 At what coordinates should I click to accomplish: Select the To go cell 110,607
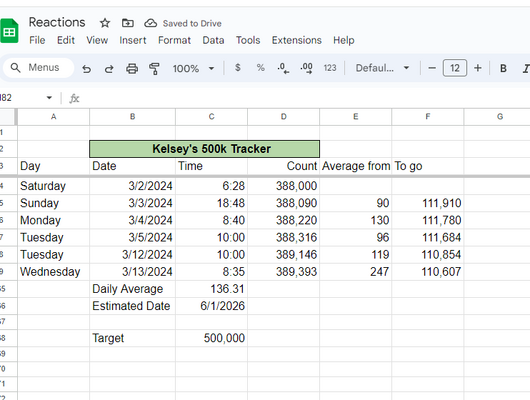point(428,272)
